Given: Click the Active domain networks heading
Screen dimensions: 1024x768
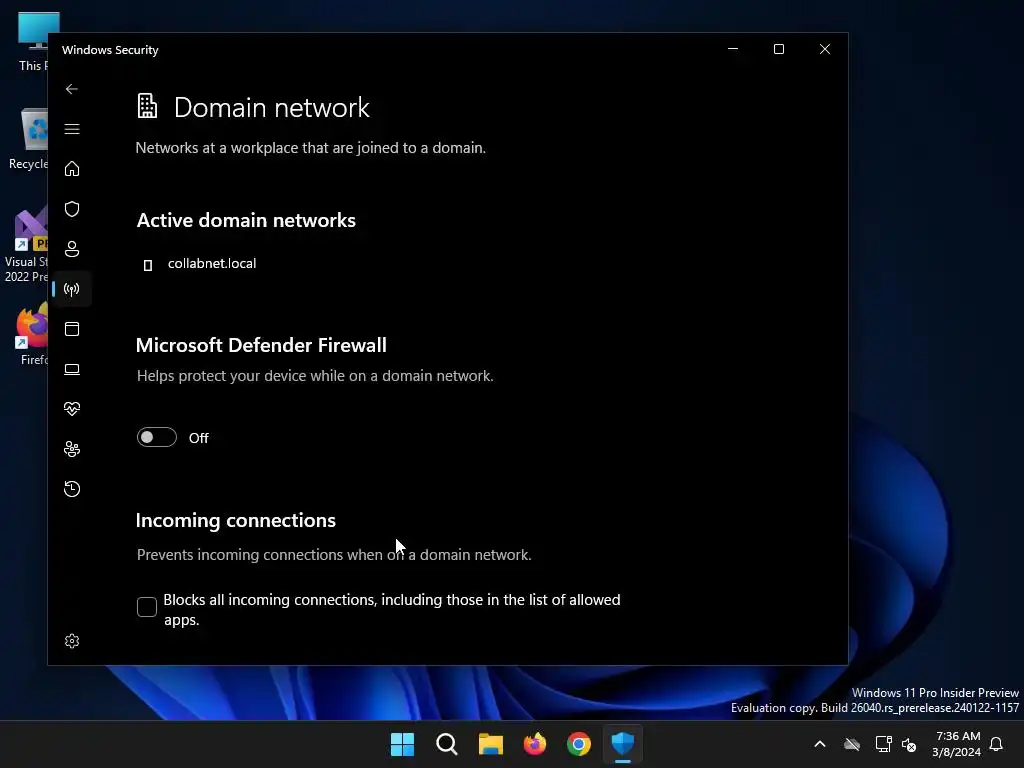Looking at the screenshot, I should click(x=246, y=221).
